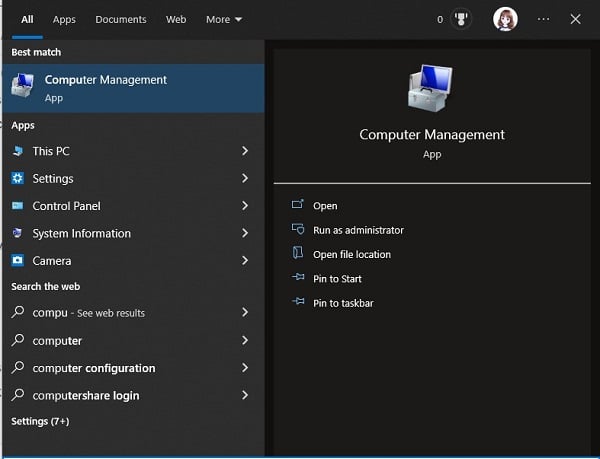
Task: Open the More filter dropdown
Action: click(x=224, y=19)
